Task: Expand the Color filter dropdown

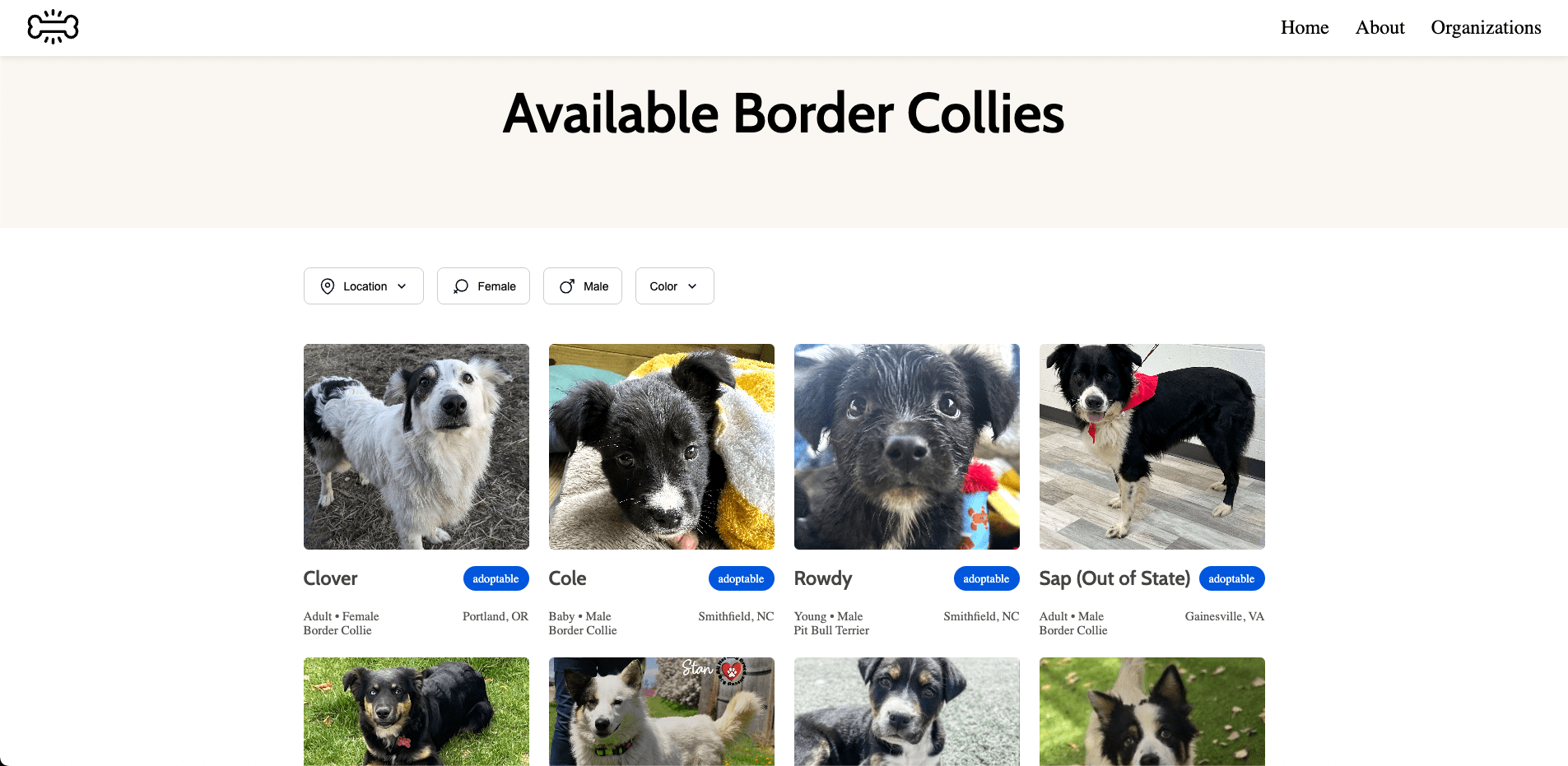Action: [675, 286]
